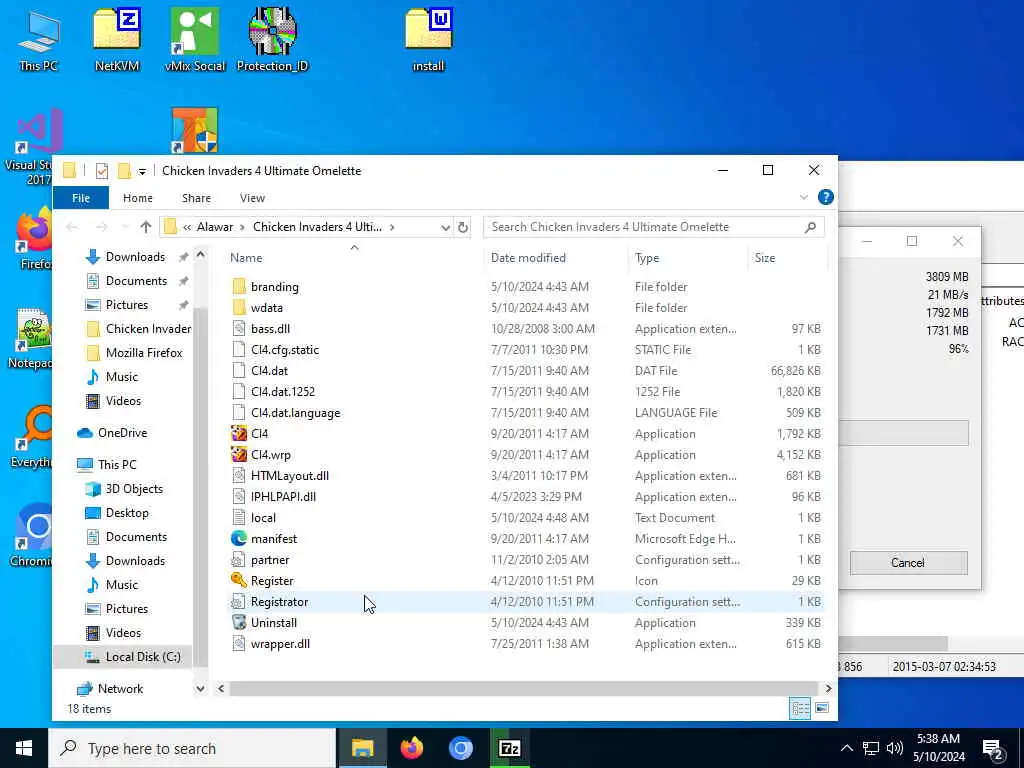The image size is (1024, 768).
Task: Show hidden system tray icons
Action: pyautogui.click(x=846, y=748)
